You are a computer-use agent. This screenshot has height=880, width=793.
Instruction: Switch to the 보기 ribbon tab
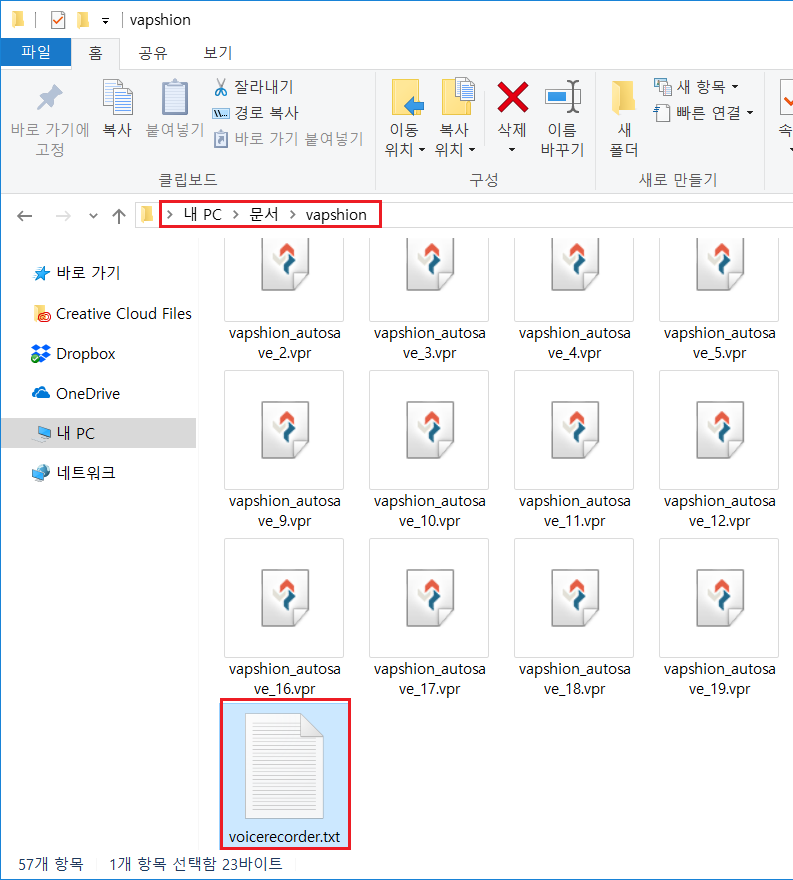click(x=217, y=53)
